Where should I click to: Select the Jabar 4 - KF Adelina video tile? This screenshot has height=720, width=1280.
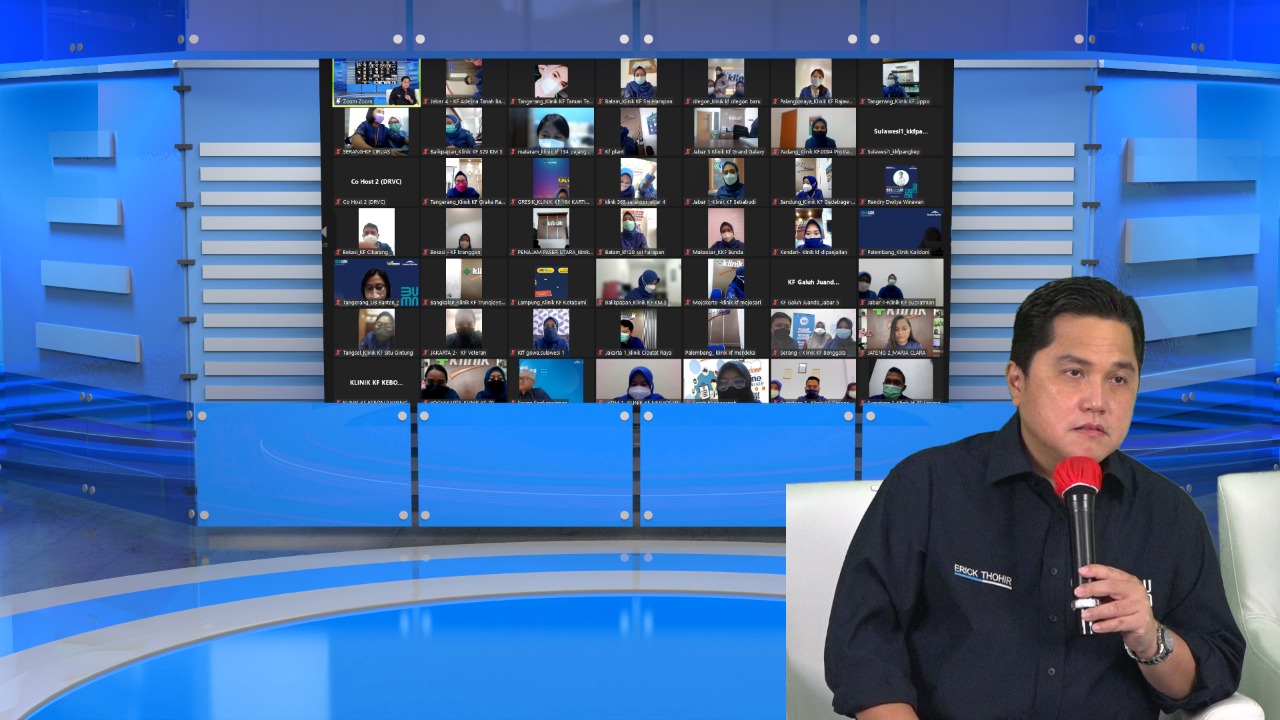pos(464,82)
